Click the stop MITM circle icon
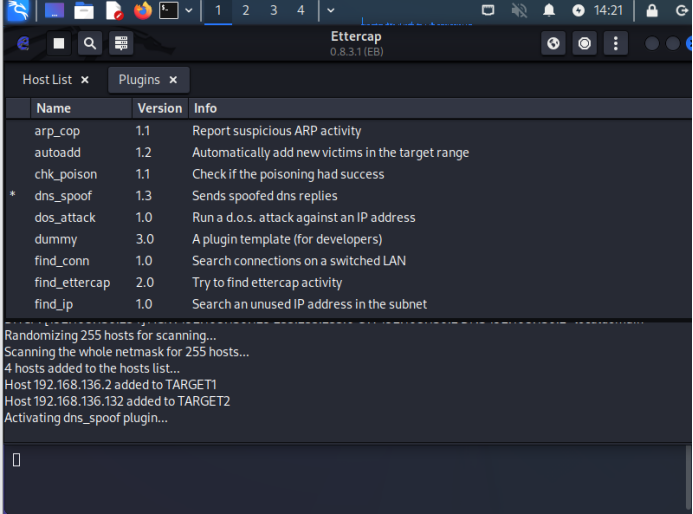Viewport: 693px width, 514px height. tap(584, 43)
